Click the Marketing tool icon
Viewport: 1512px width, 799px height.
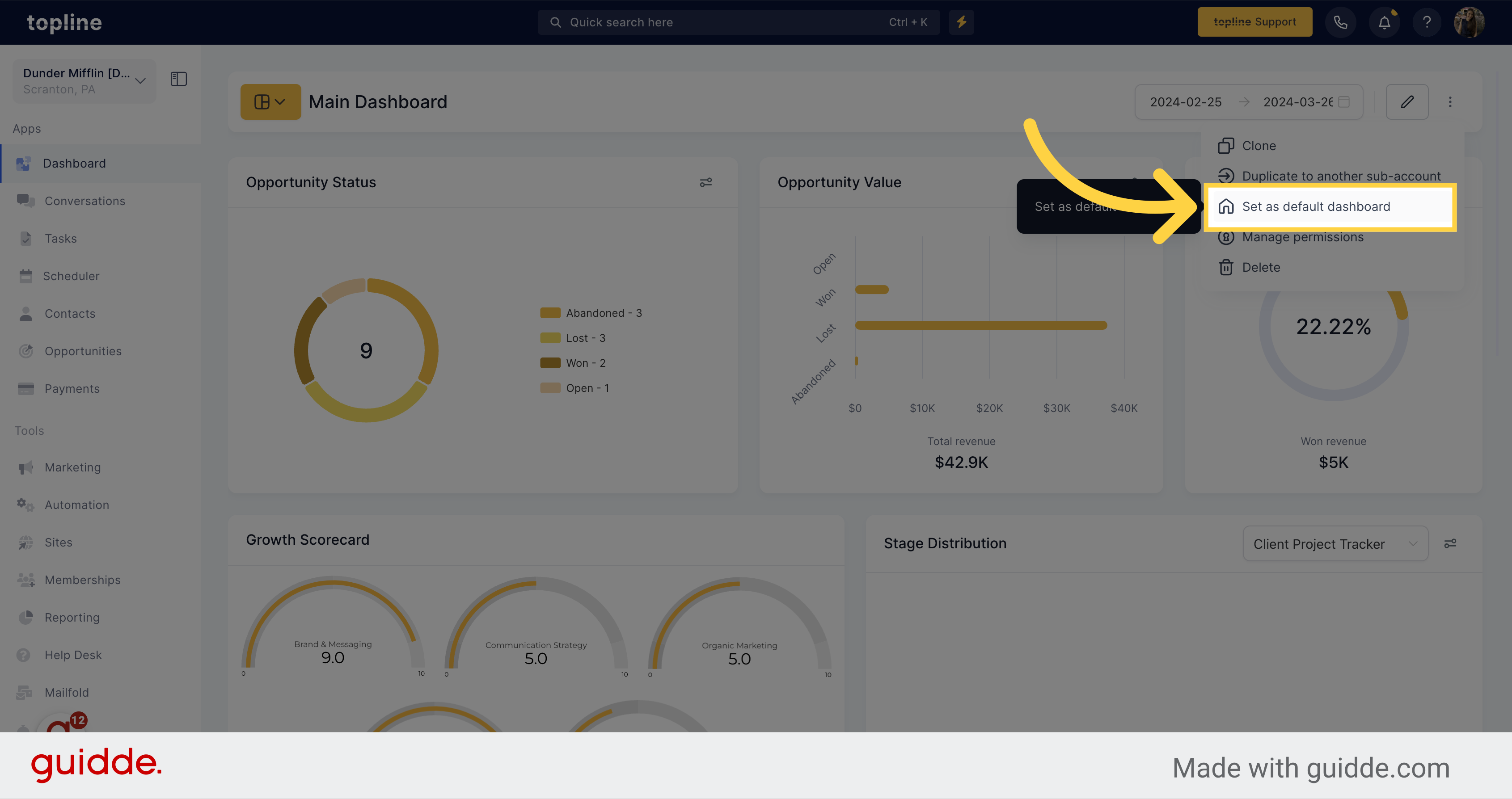tap(25, 467)
